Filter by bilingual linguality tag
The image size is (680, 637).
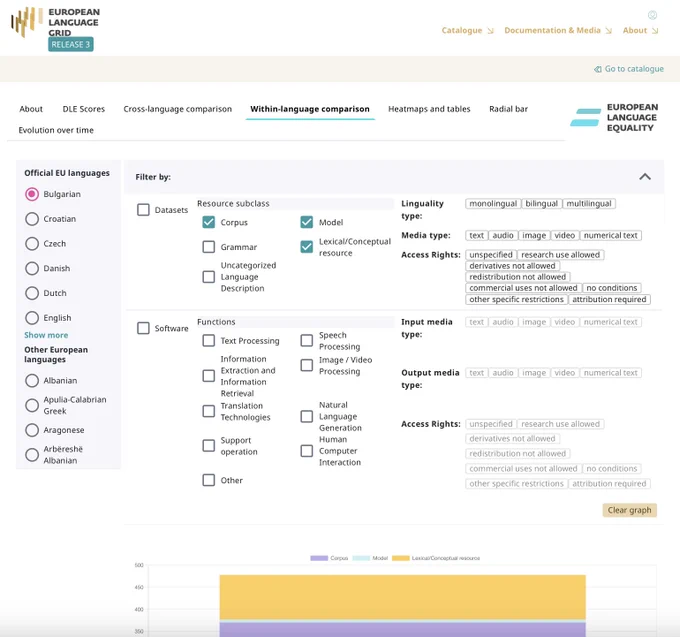[x=541, y=203]
